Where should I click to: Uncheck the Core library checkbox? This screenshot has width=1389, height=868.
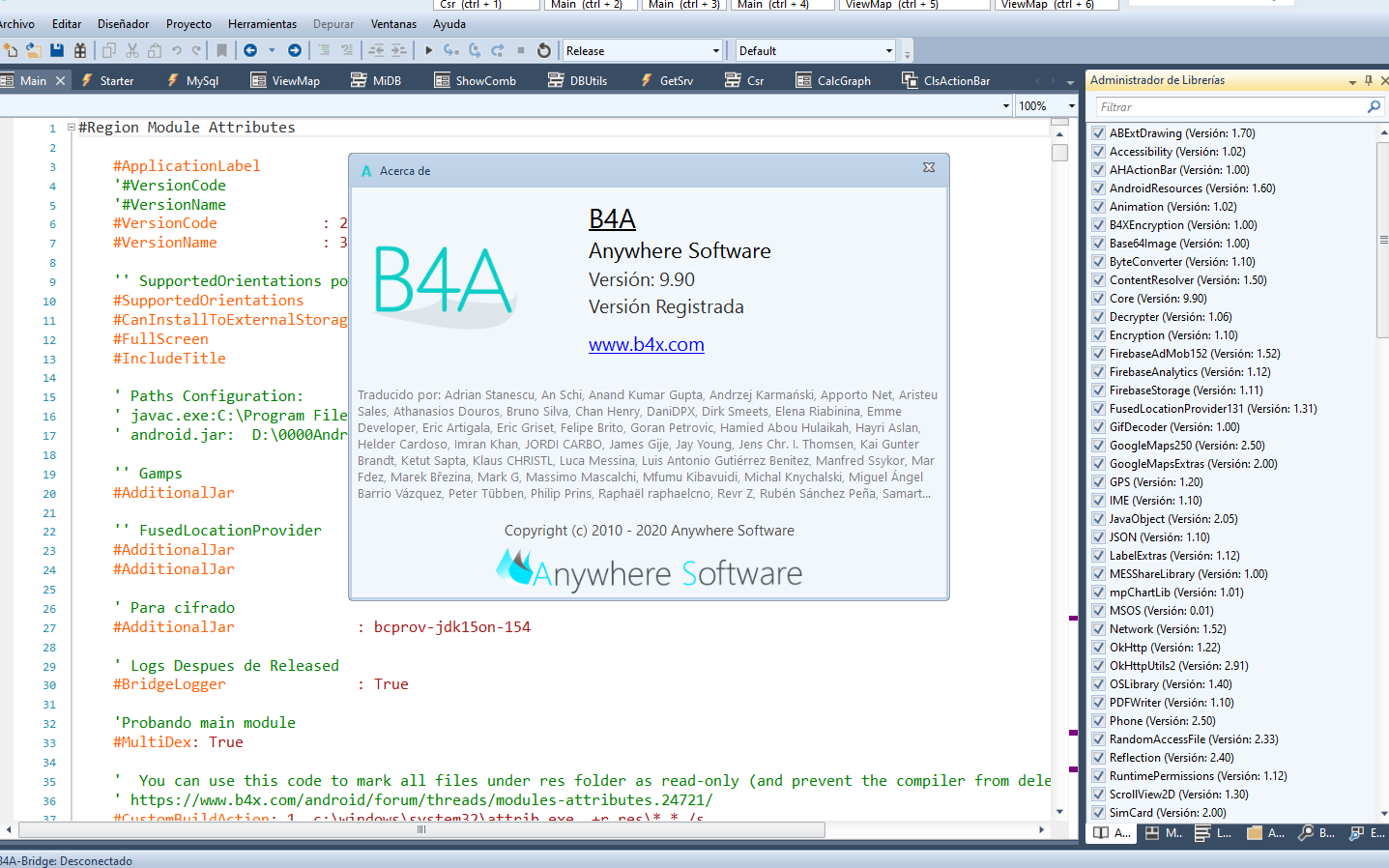point(1099,299)
